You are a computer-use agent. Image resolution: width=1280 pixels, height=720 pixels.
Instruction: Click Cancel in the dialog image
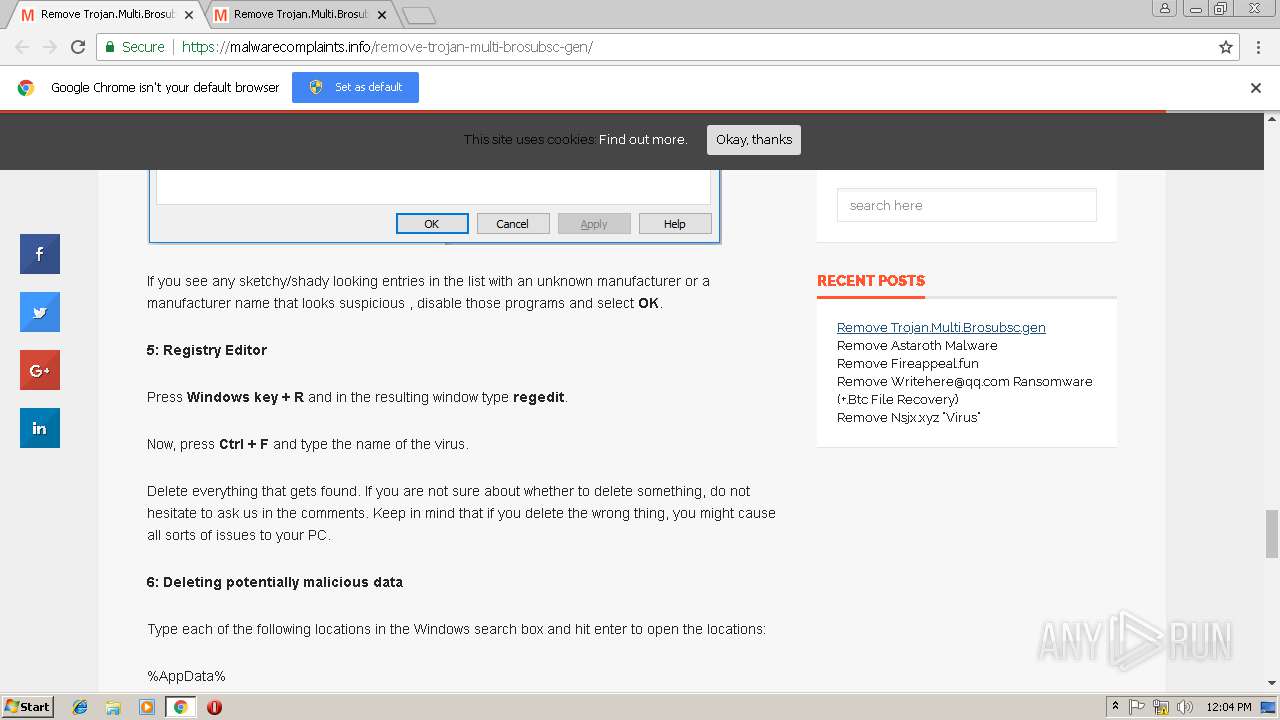tap(513, 224)
